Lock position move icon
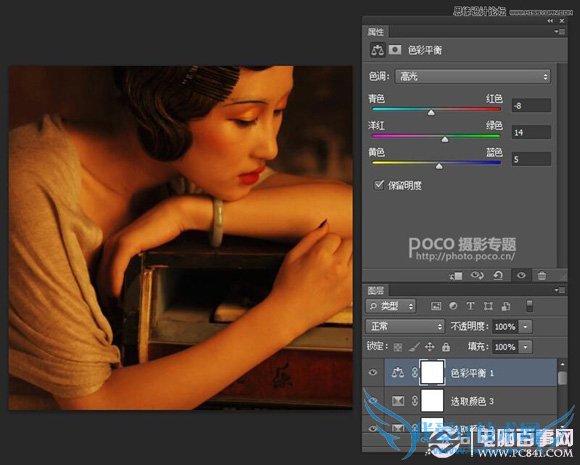The image size is (580, 465). [429, 347]
